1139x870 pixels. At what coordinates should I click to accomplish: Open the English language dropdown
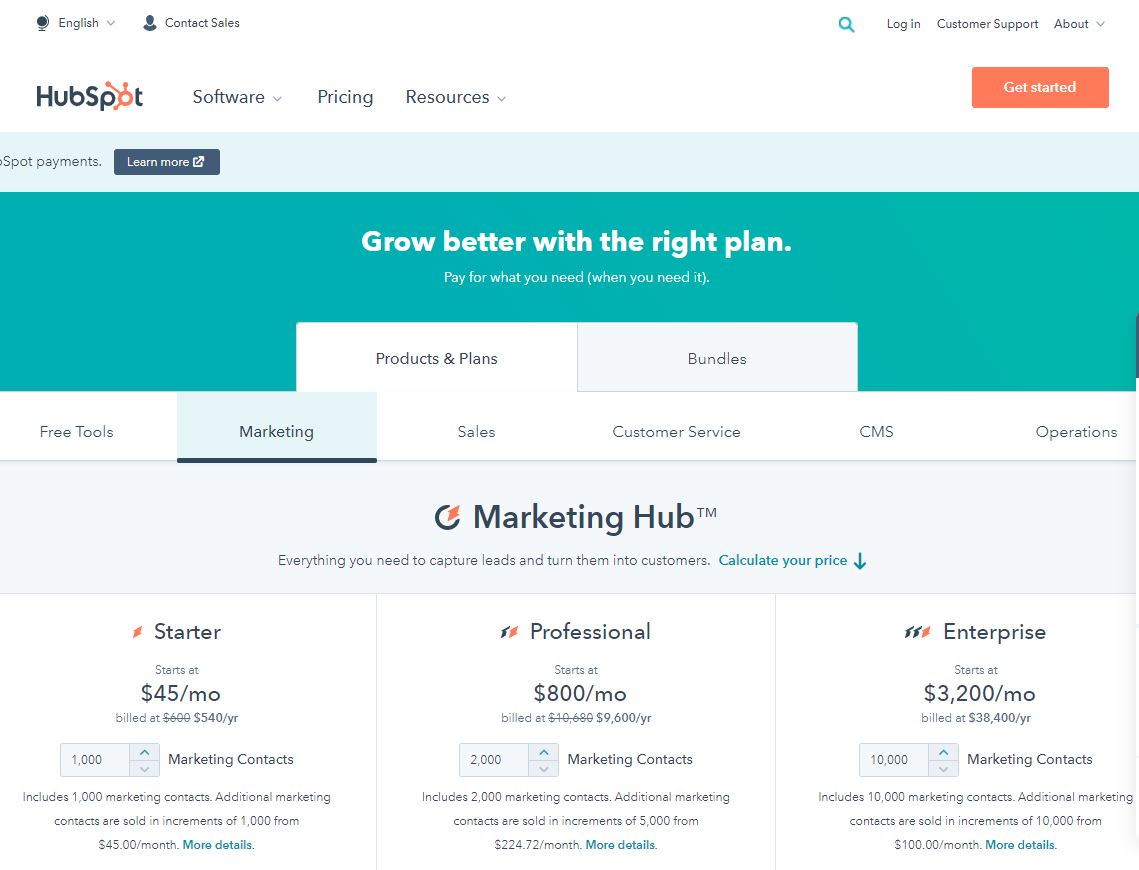tap(76, 23)
